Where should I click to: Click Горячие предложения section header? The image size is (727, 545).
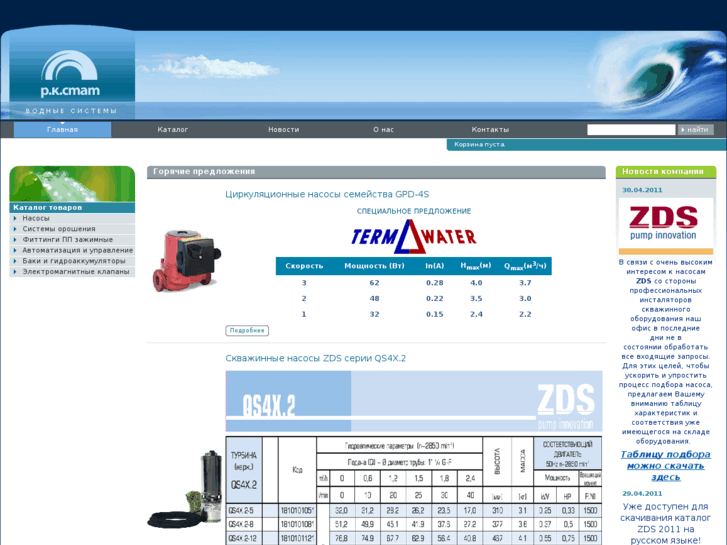(376, 172)
